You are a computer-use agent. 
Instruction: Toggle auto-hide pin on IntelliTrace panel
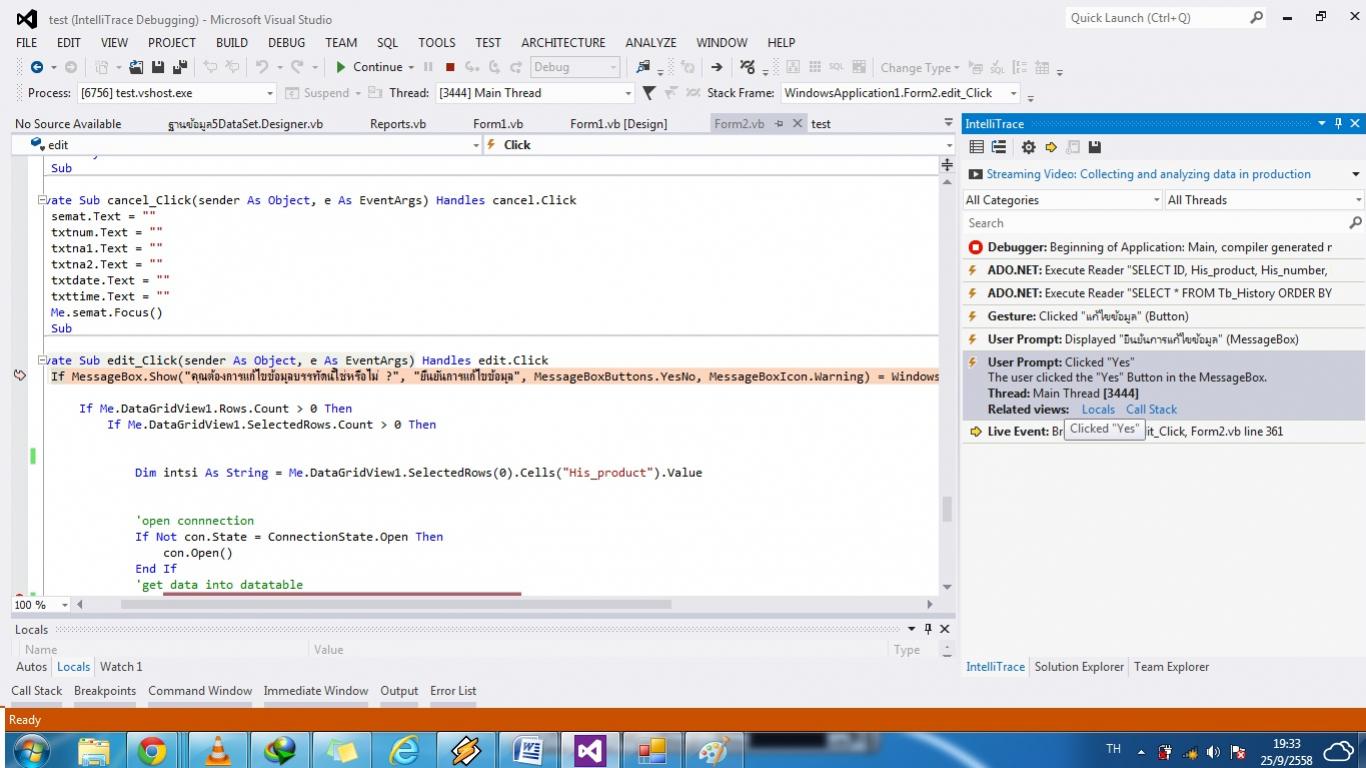pyautogui.click(x=1338, y=123)
